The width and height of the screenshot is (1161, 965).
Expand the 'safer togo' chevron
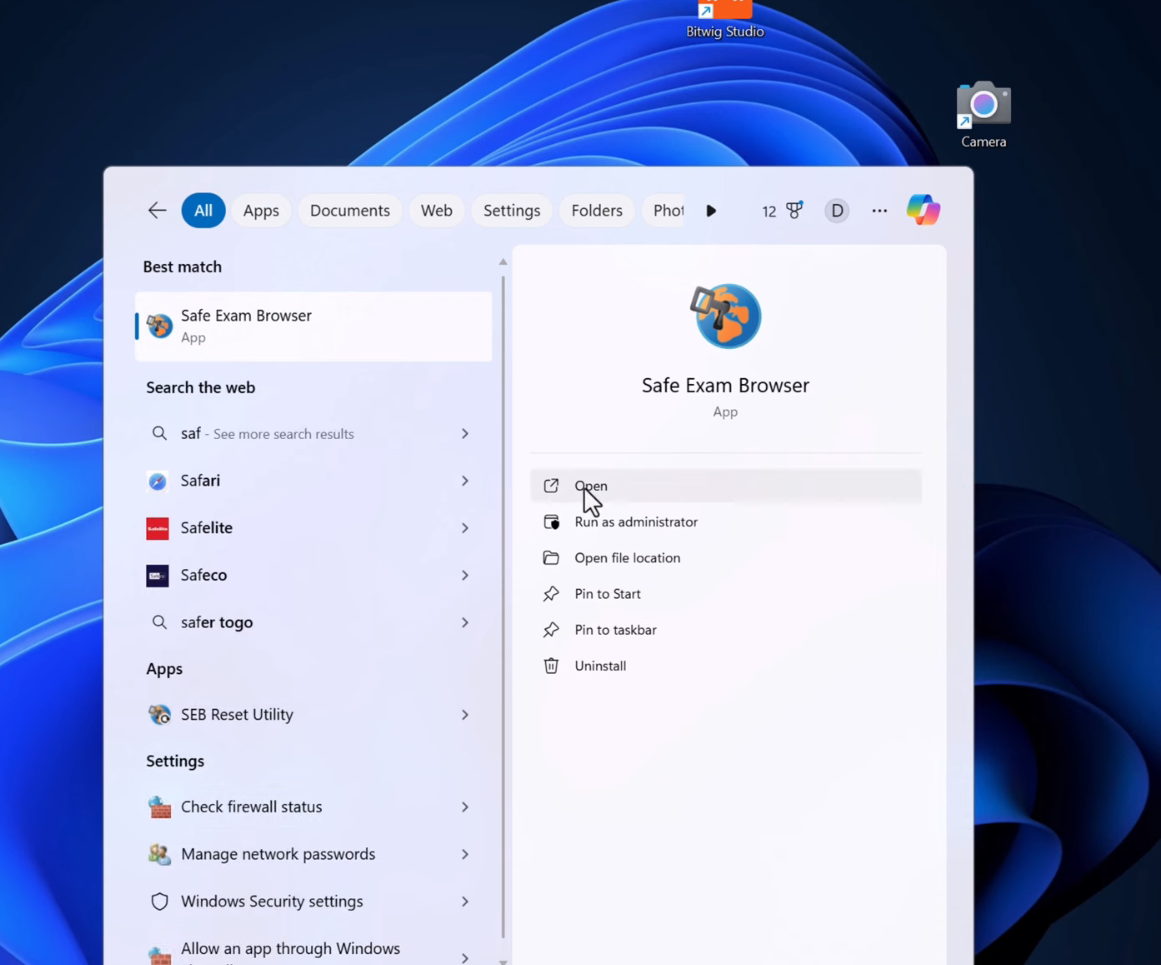coord(465,622)
